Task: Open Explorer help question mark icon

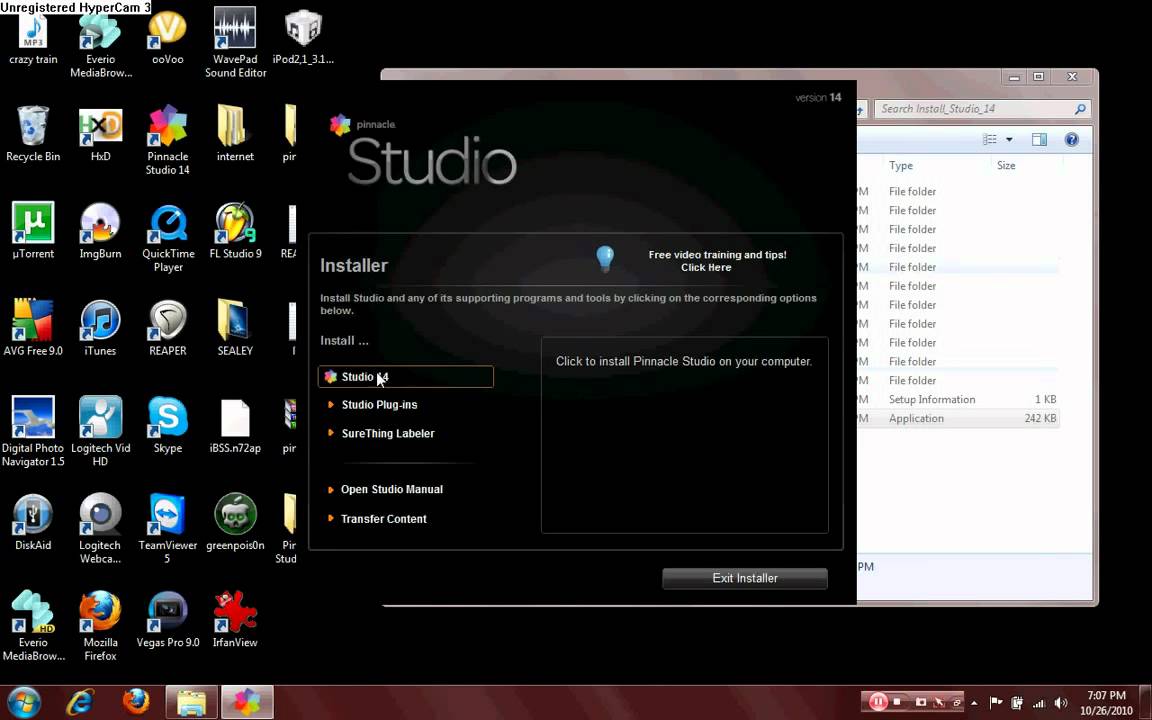Action: pos(1072,140)
